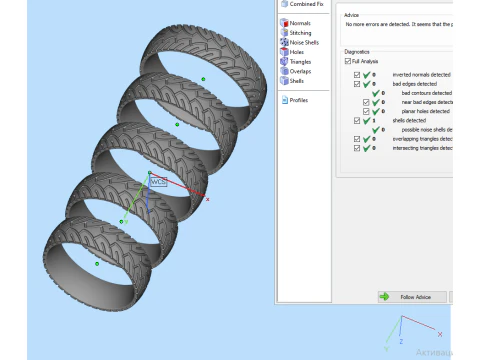480x360 pixels.
Task: Open the Stitching page label
Action: pyautogui.click(x=300, y=33)
